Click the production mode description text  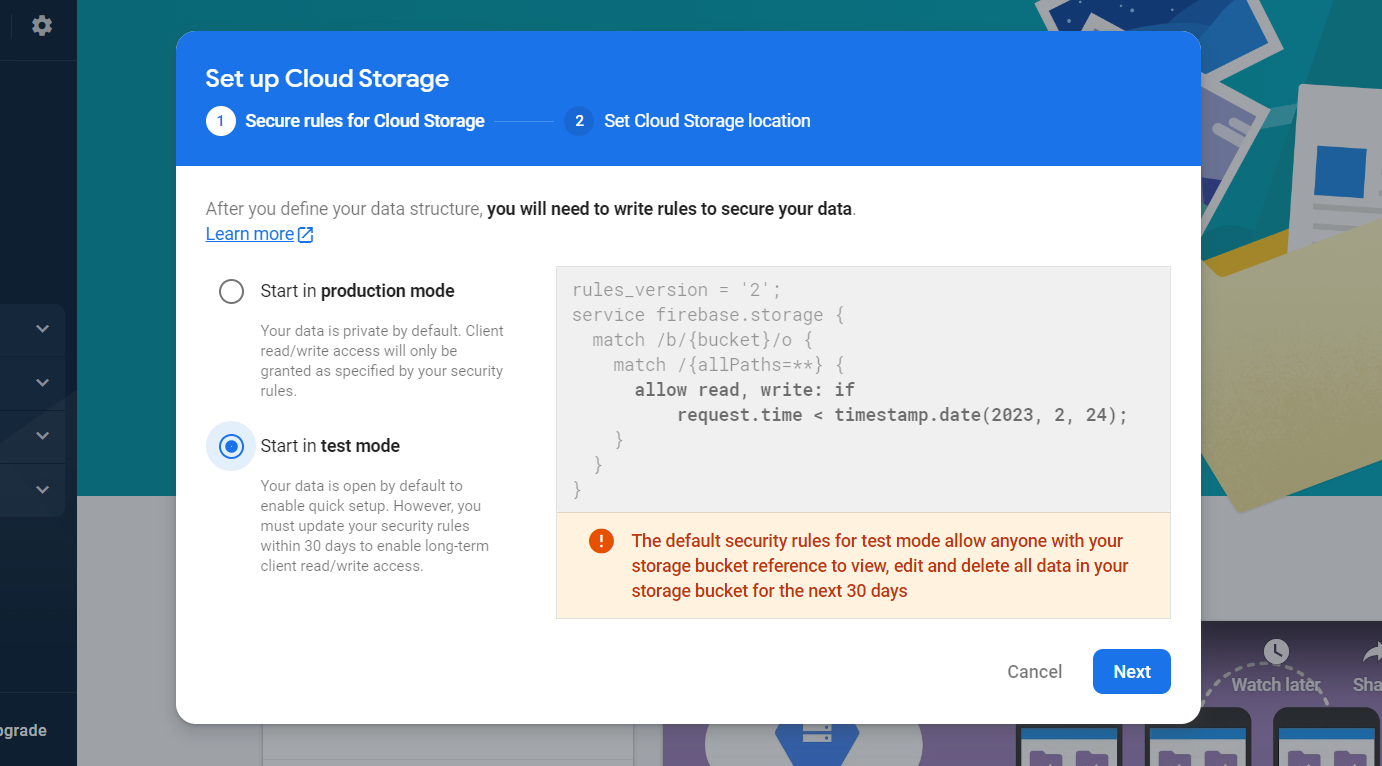tap(382, 361)
